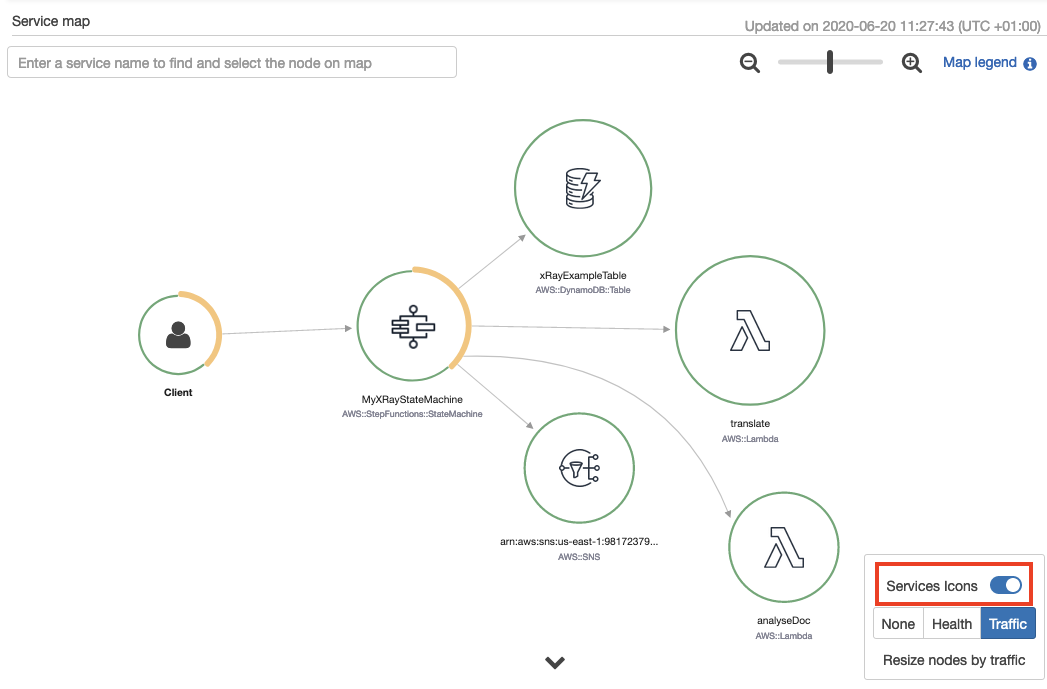
Task: Click the Services Icons label text
Action: tap(931, 586)
